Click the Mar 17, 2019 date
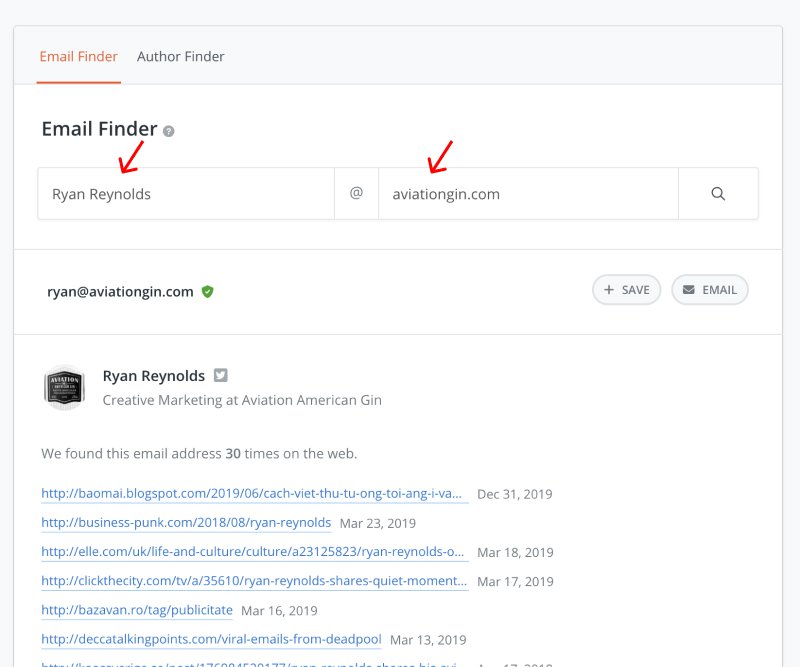The image size is (800, 667). (x=515, y=581)
